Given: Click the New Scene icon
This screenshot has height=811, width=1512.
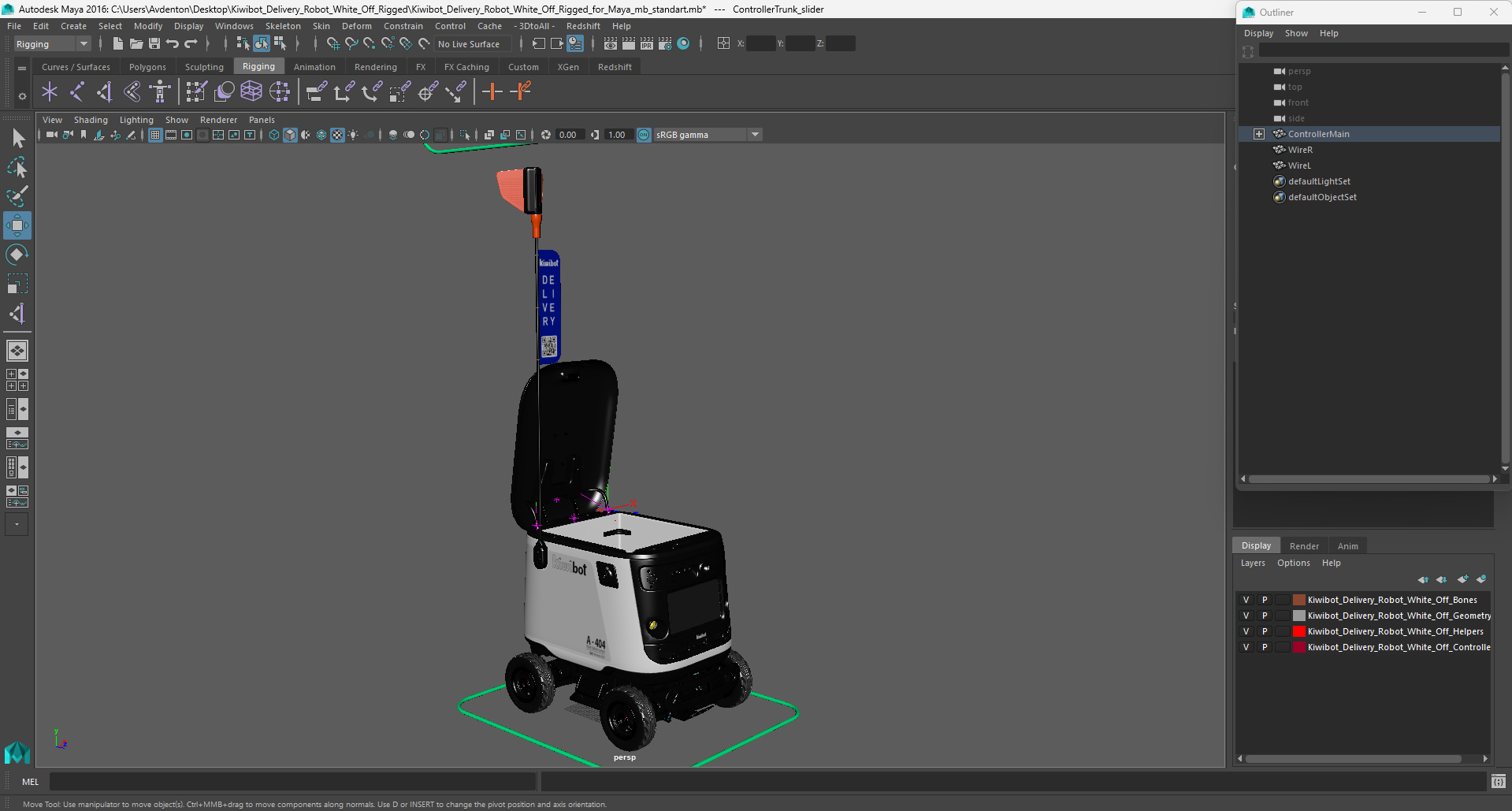Looking at the screenshot, I should [117, 44].
